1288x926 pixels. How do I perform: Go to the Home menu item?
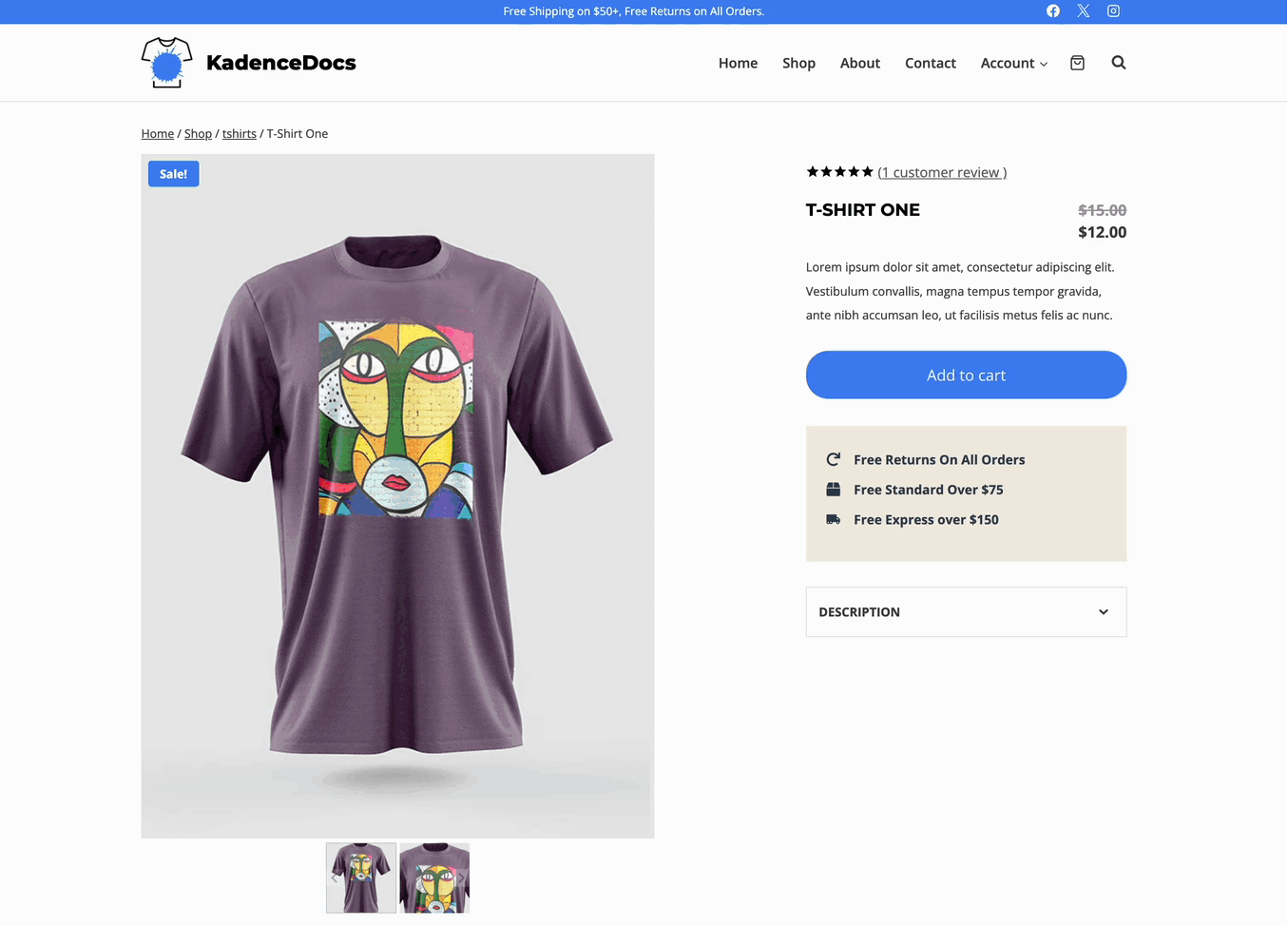pos(738,63)
